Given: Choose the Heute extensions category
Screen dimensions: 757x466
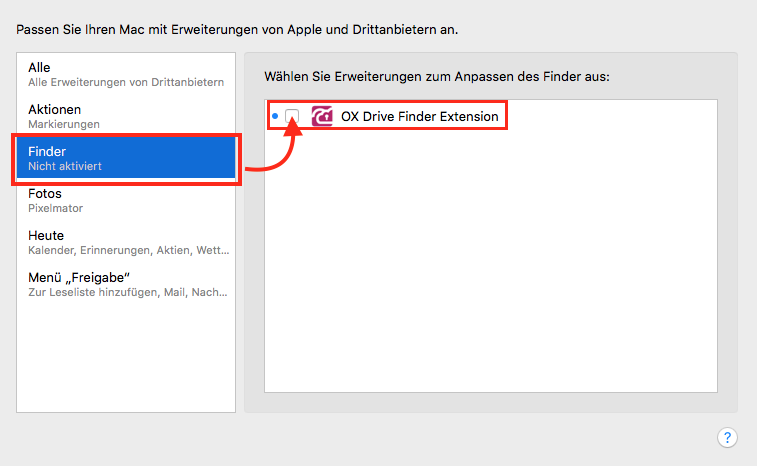Looking at the screenshot, I should 126,242.
